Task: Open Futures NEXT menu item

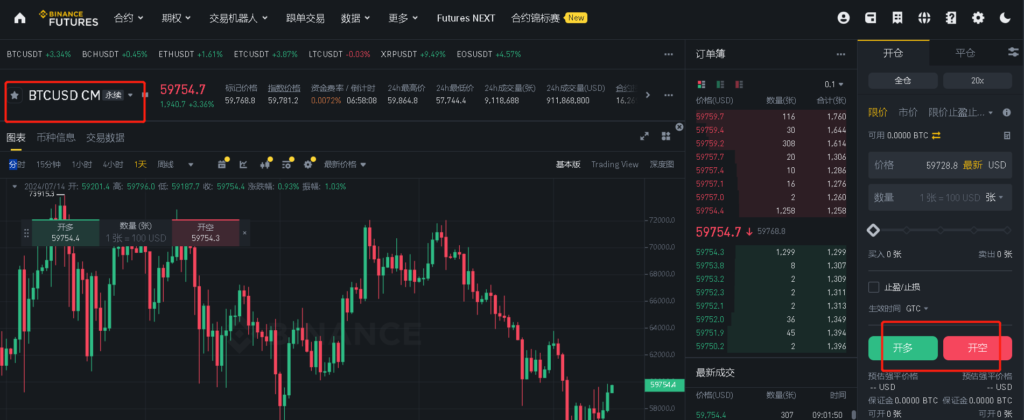Action: pyautogui.click(x=466, y=18)
